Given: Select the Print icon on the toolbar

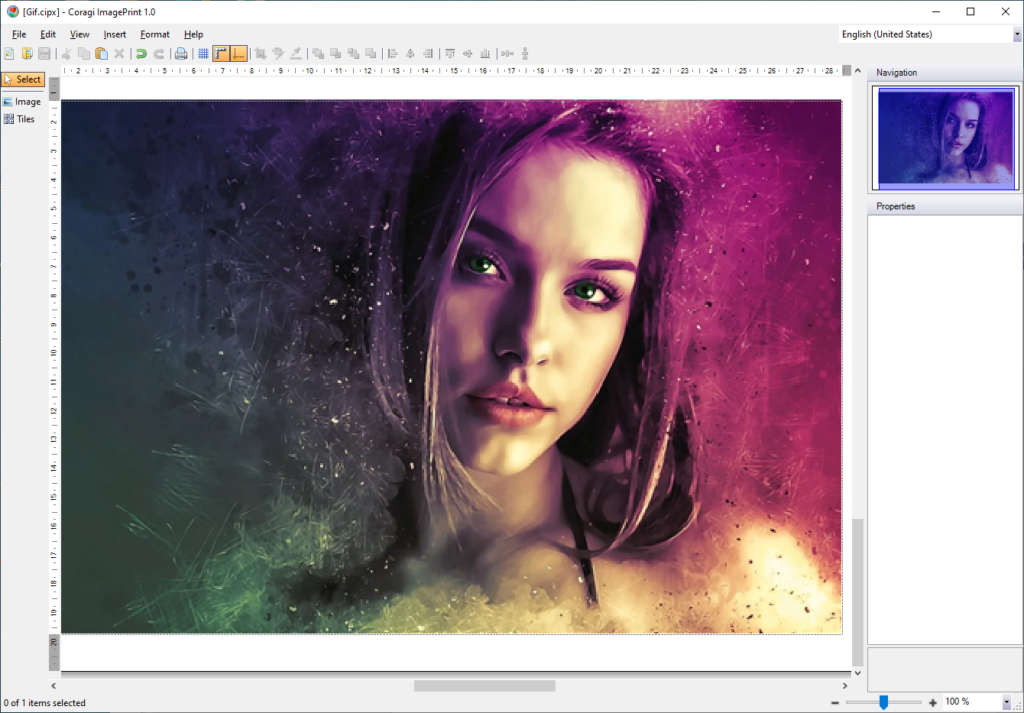Looking at the screenshot, I should 180,53.
